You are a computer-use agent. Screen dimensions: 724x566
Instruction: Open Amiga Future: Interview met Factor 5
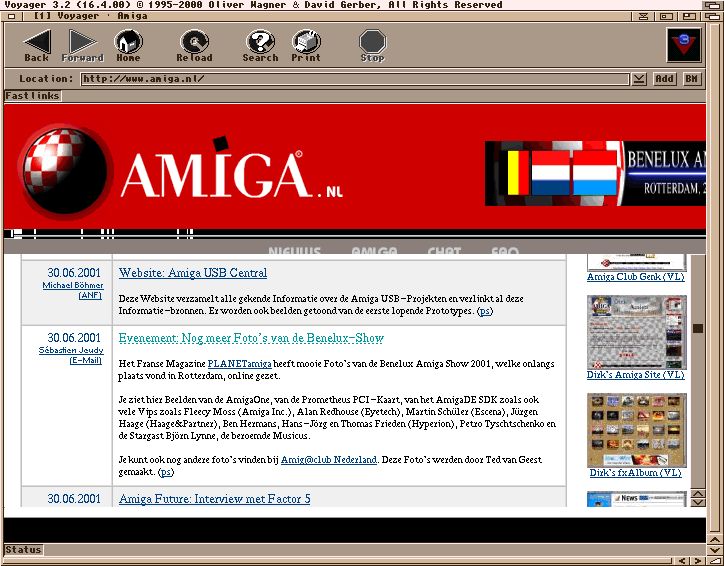[x=215, y=499]
